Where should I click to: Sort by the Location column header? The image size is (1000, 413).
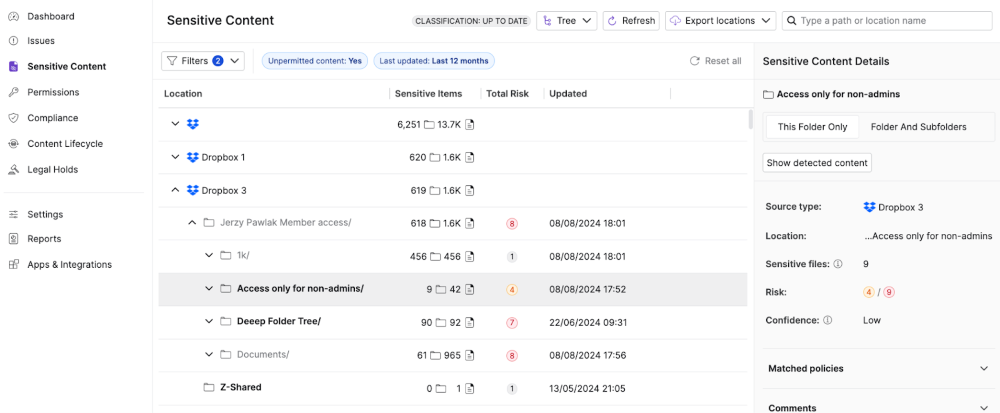coord(183,94)
